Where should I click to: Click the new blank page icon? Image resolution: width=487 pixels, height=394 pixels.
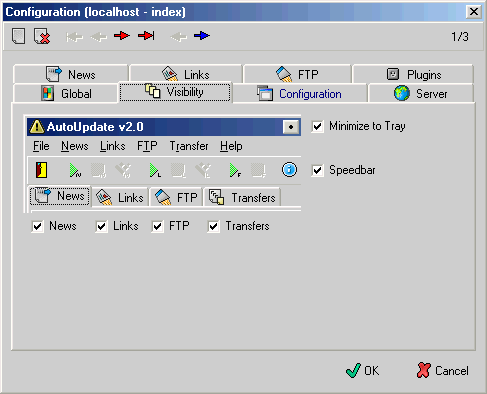(x=19, y=36)
